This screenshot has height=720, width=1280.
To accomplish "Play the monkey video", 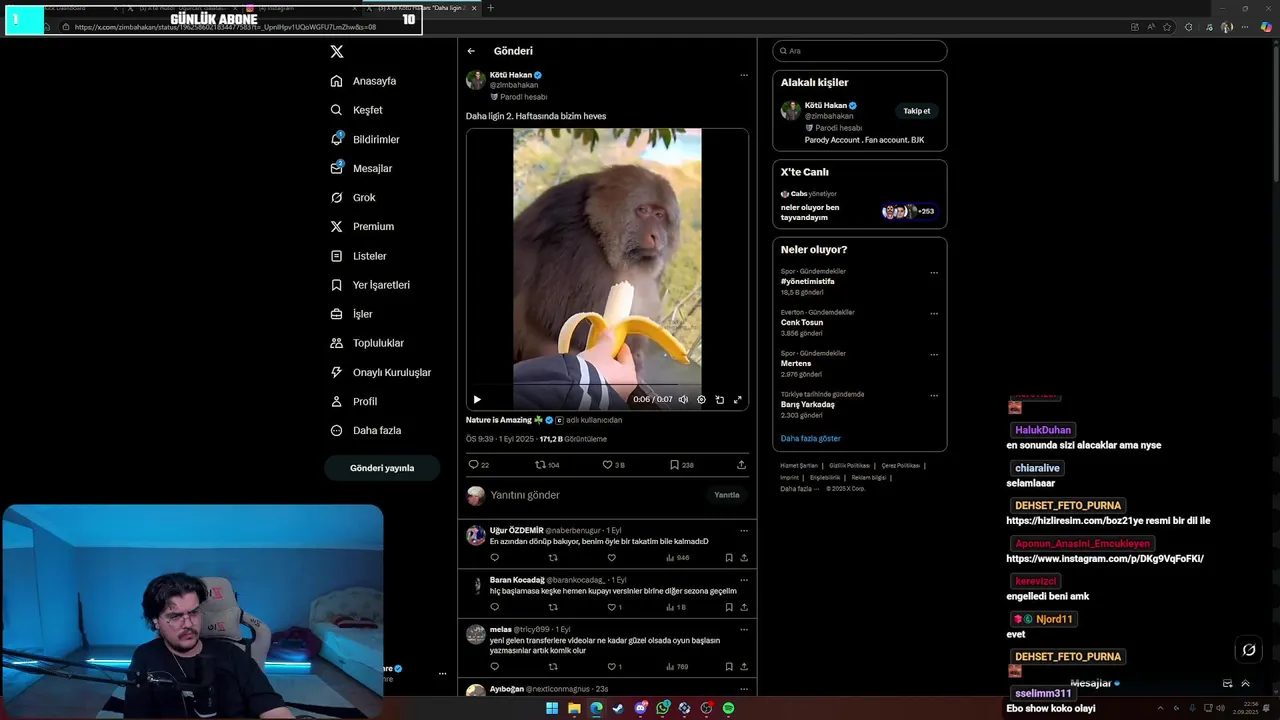I will 477,399.
